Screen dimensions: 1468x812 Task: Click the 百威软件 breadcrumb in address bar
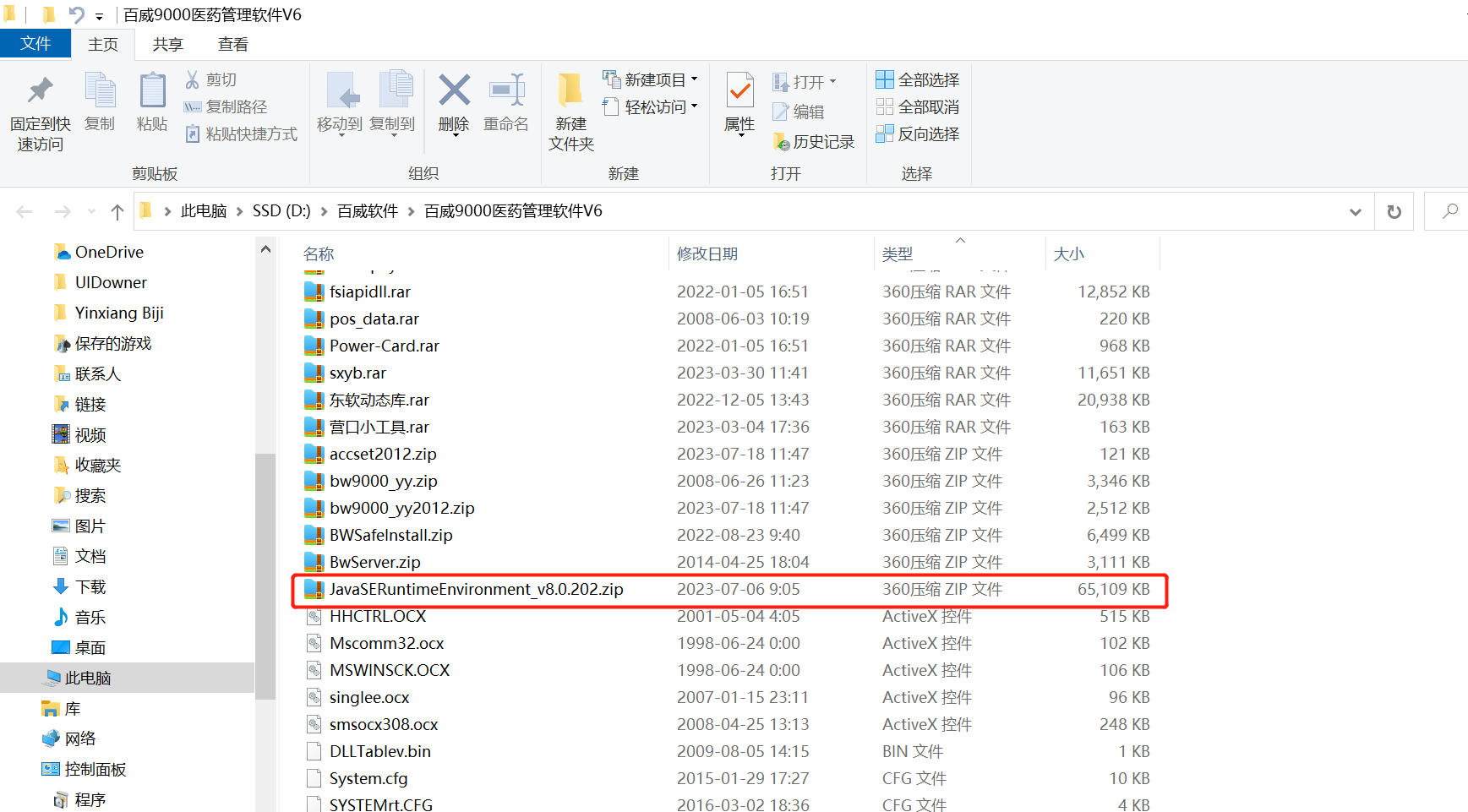pyautogui.click(x=368, y=211)
